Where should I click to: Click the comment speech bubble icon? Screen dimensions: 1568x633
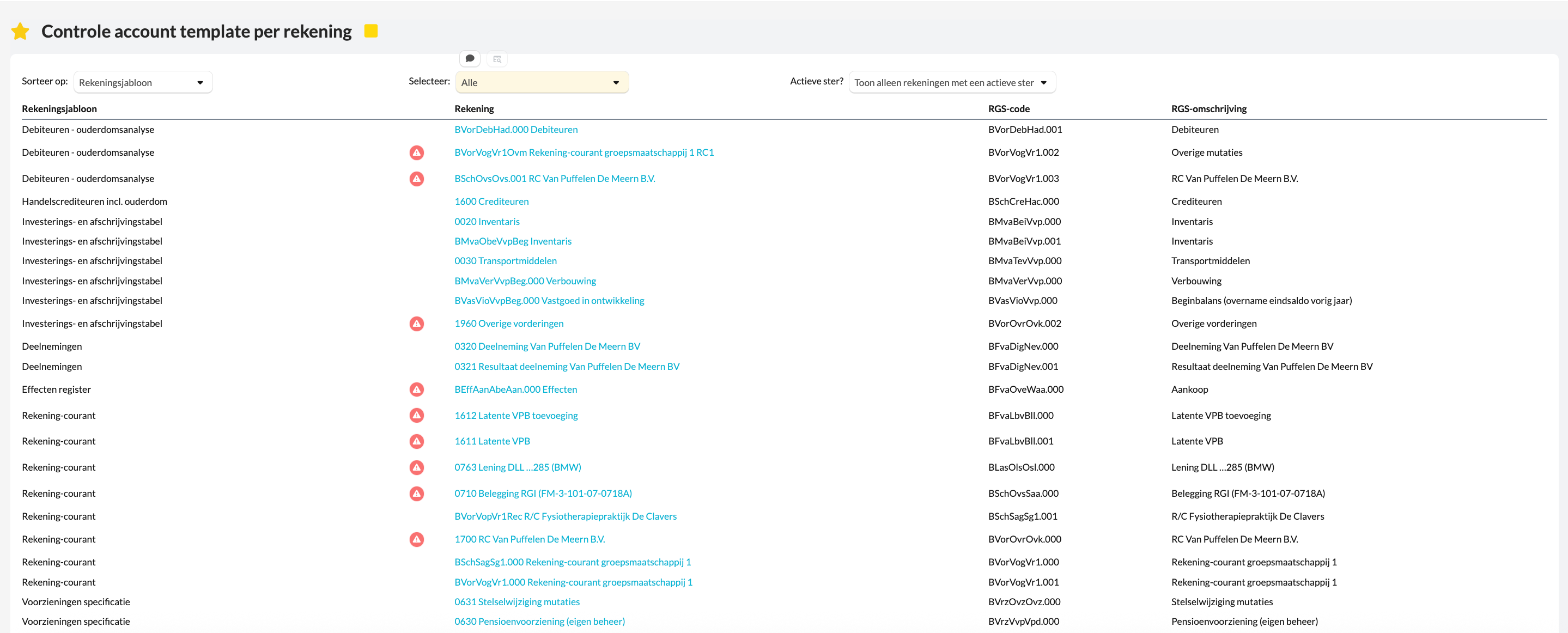point(469,59)
